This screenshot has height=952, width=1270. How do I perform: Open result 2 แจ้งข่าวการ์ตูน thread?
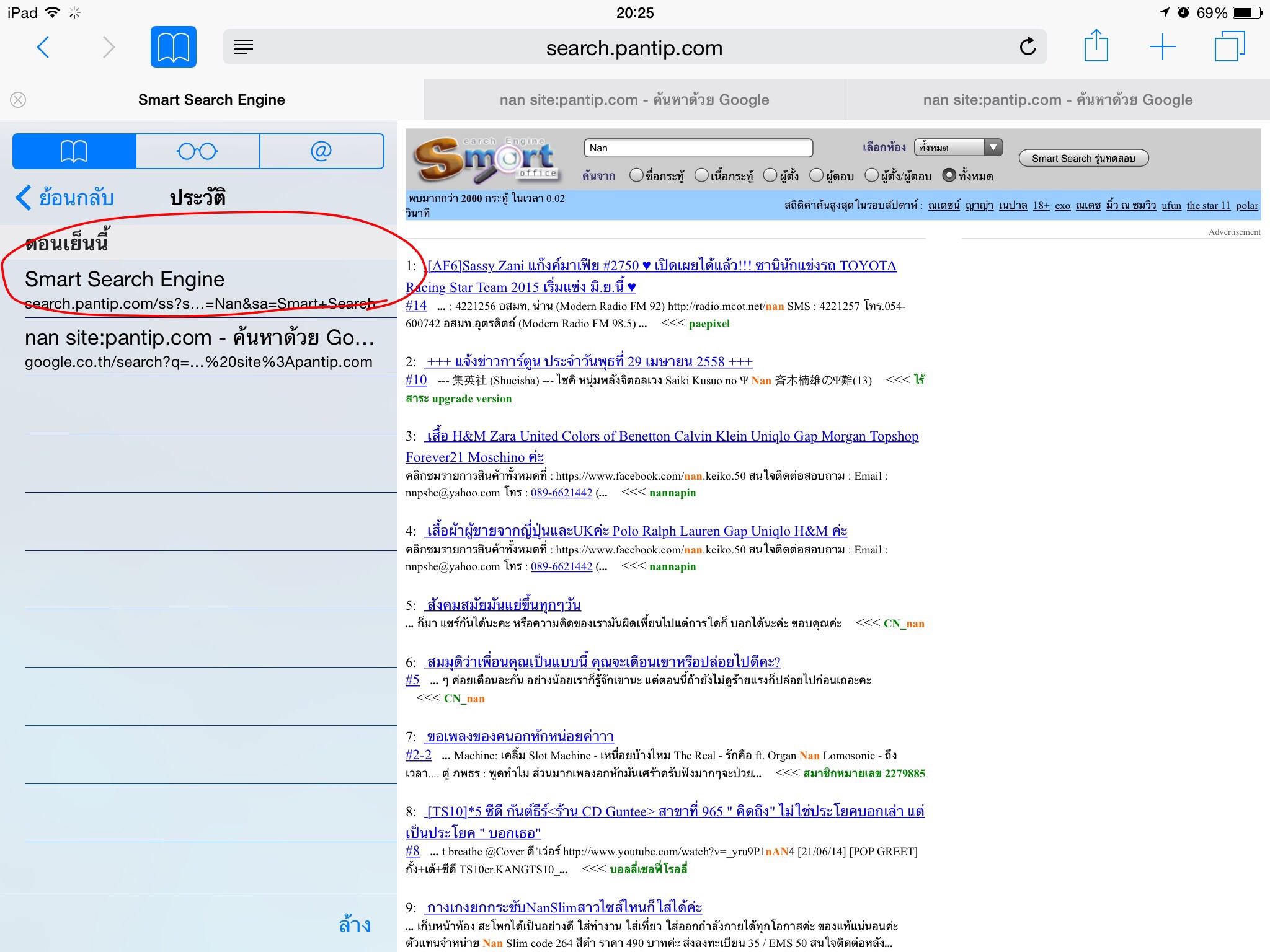(x=589, y=361)
